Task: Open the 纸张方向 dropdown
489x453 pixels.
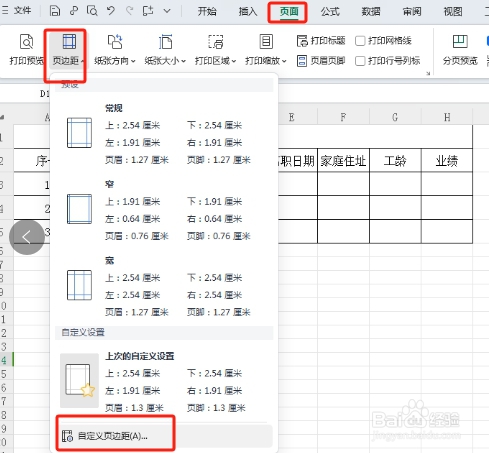Action: click(x=115, y=49)
